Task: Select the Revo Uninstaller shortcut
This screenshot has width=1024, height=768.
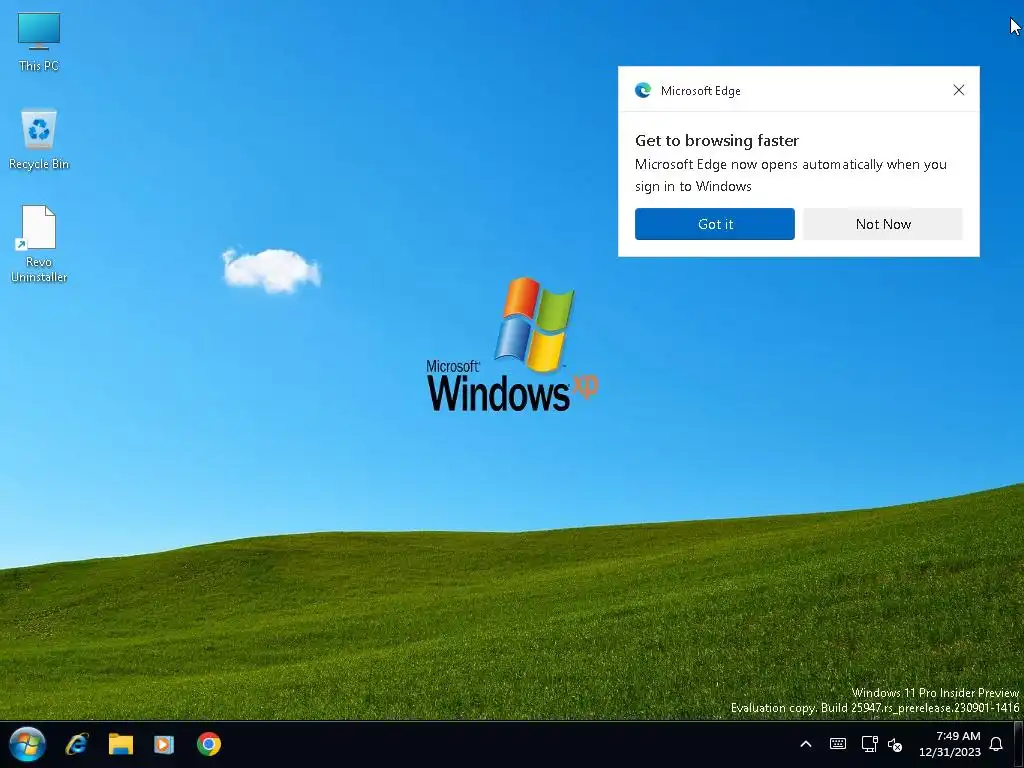Action: click(39, 244)
